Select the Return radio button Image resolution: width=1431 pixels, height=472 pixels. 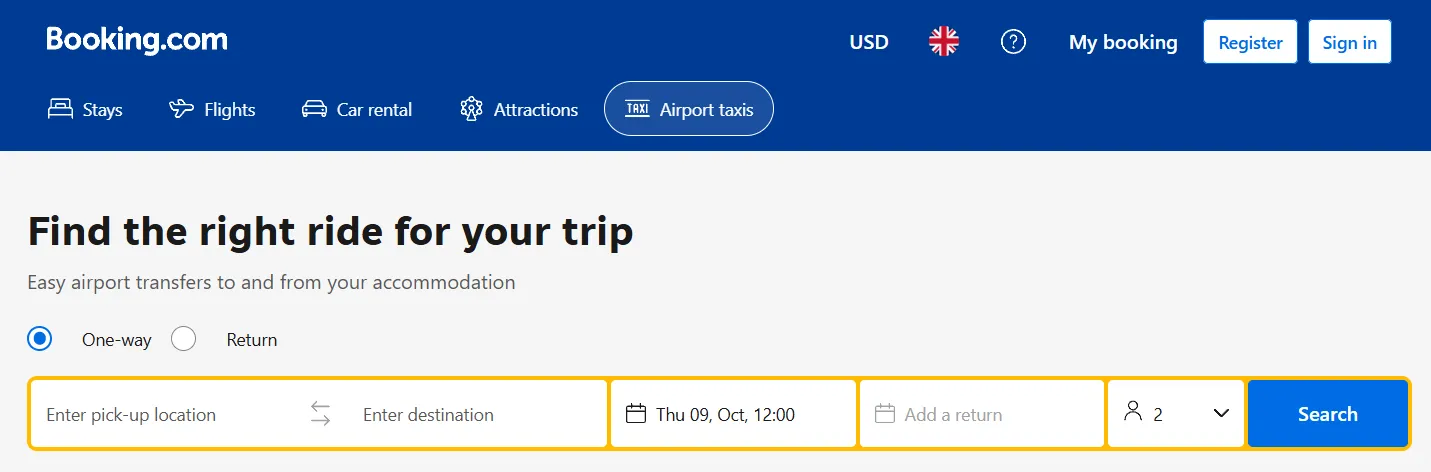click(184, 339)
